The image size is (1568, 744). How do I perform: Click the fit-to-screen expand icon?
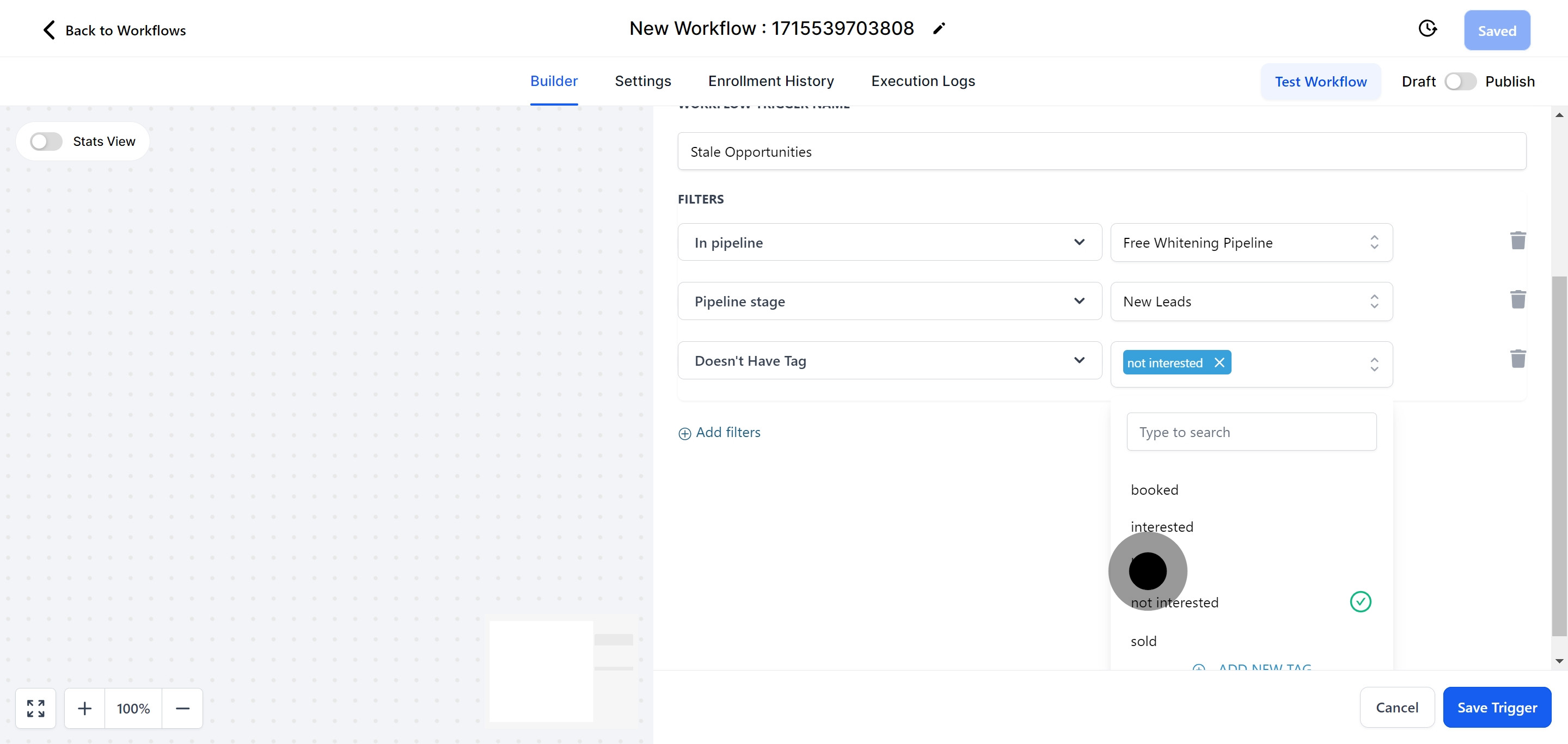tap(35, 708)
